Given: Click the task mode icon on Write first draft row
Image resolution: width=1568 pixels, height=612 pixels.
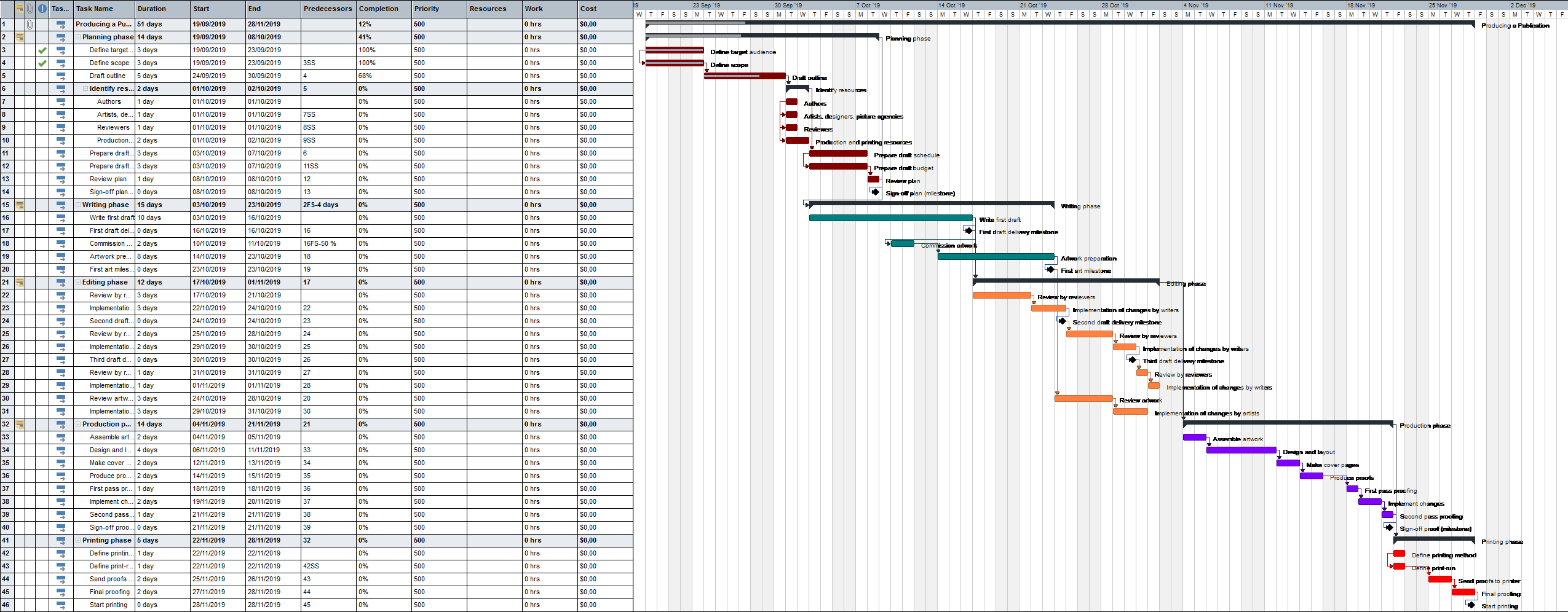Looking at the screenshot, I should pyautogui.click(x=61, y=218).
